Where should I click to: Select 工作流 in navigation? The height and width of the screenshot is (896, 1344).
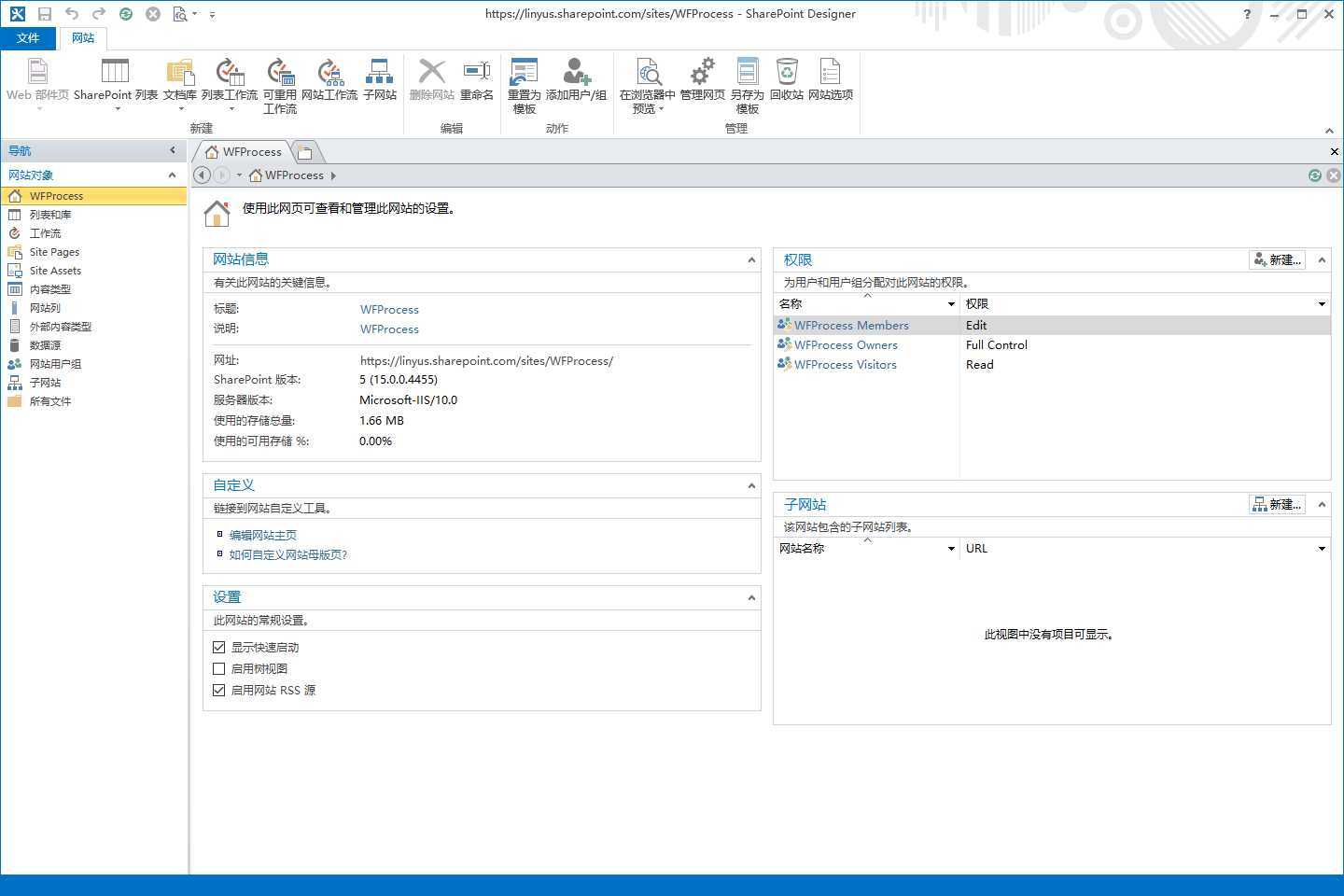(45, 233)
